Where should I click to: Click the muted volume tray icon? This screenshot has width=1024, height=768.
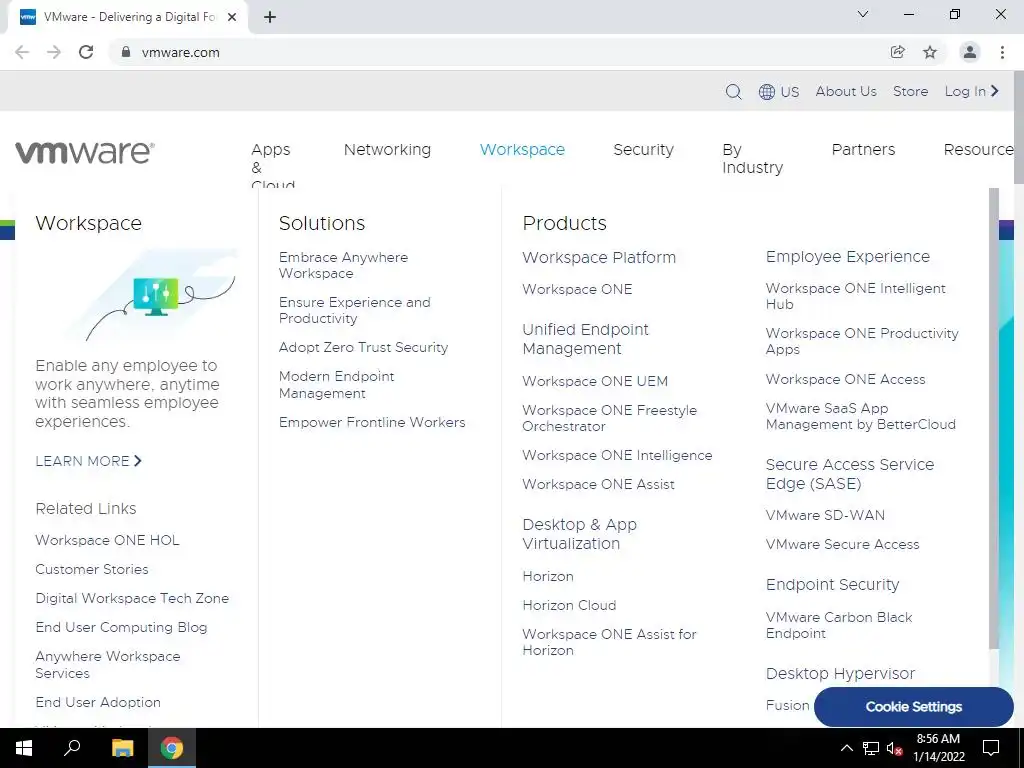click(895, 748)
